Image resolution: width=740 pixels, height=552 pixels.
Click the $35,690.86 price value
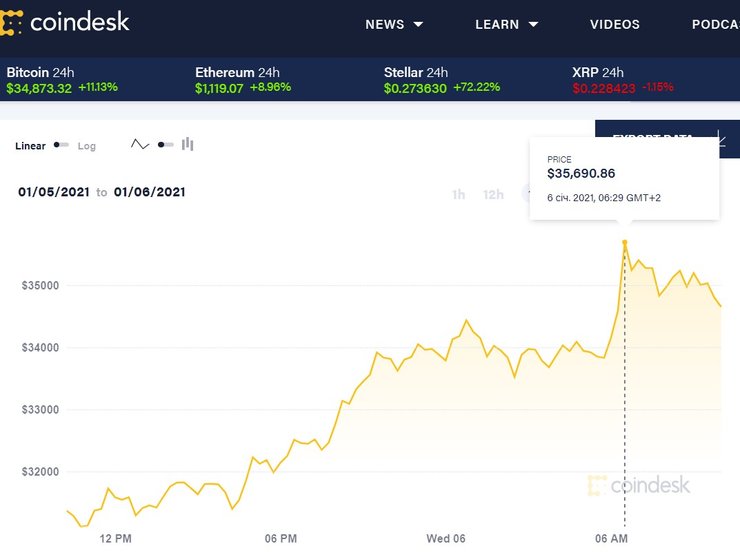(x=581, y=173)
